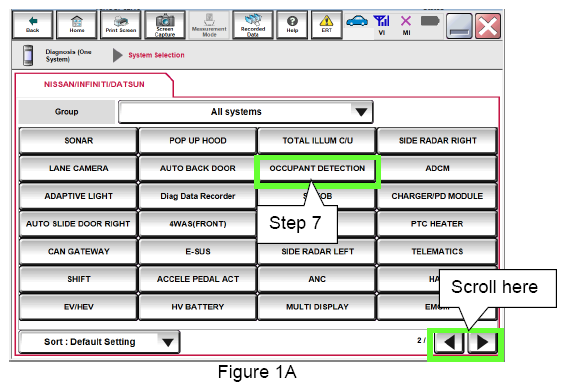Go to next page with right arrow
The image size is (566, 391).
click(483, 342)
